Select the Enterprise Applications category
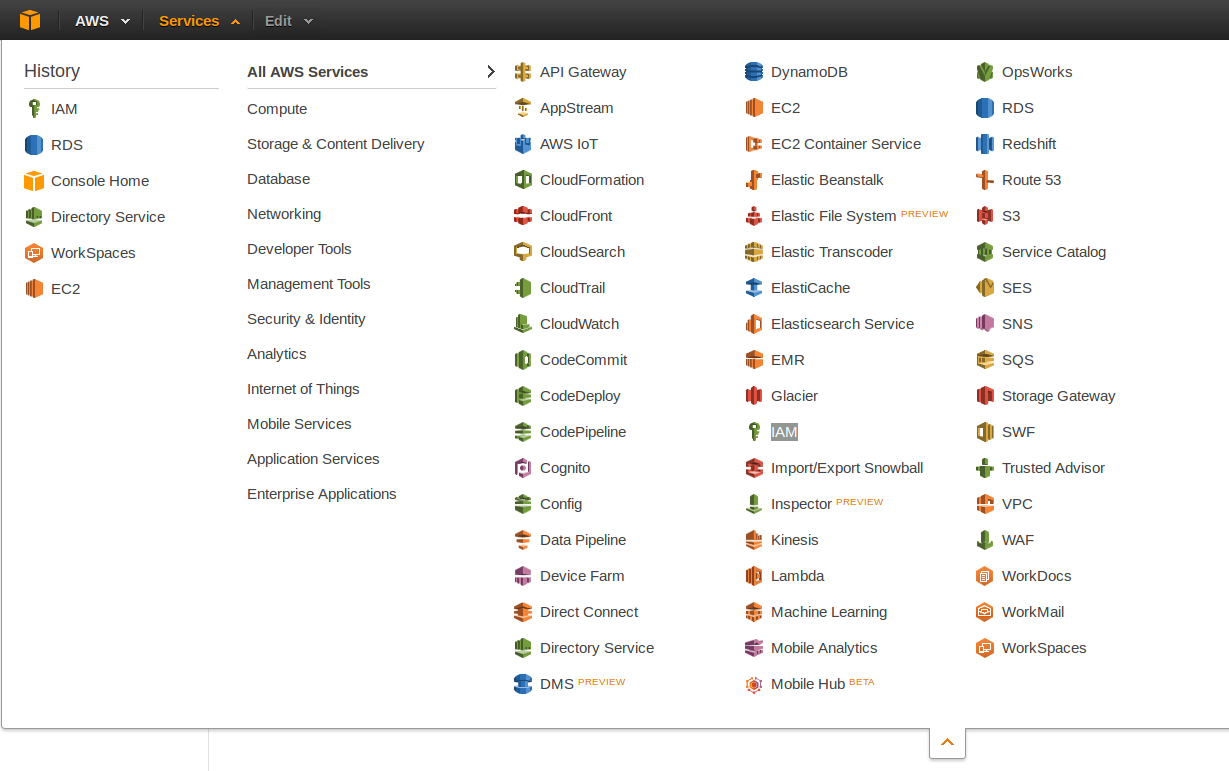Screen dimensions: 1229x771 (x=322, y=494)
